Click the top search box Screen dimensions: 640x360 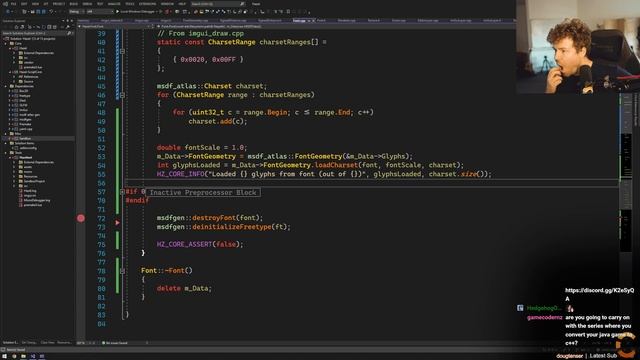click(x=218, y=4)
